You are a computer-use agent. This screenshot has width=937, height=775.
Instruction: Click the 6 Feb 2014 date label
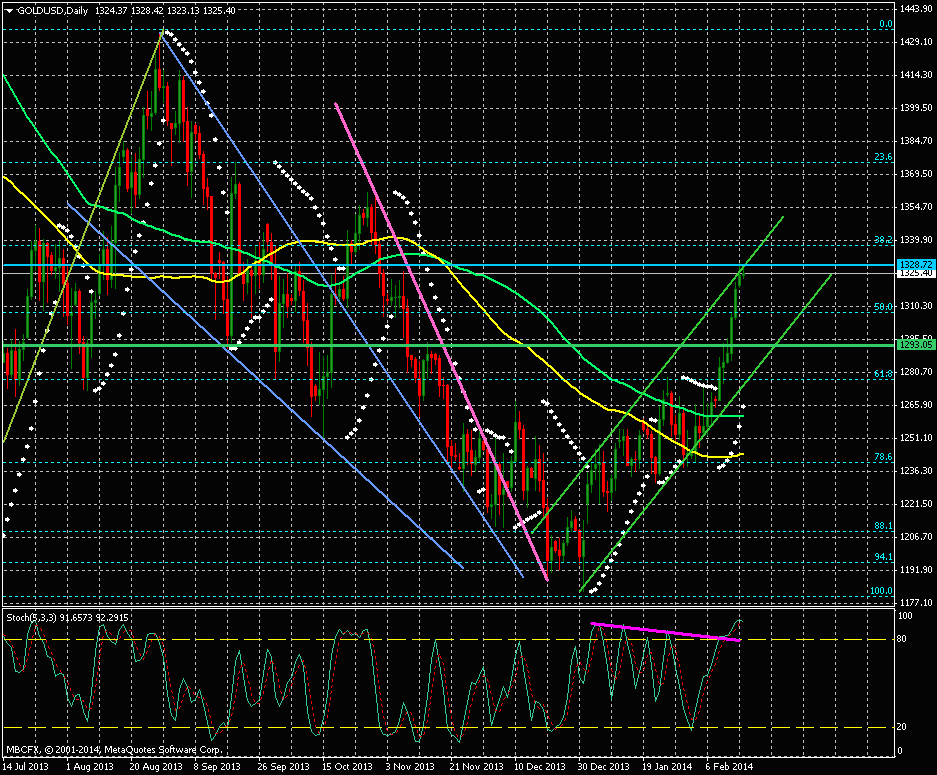[x=729, y=766]
